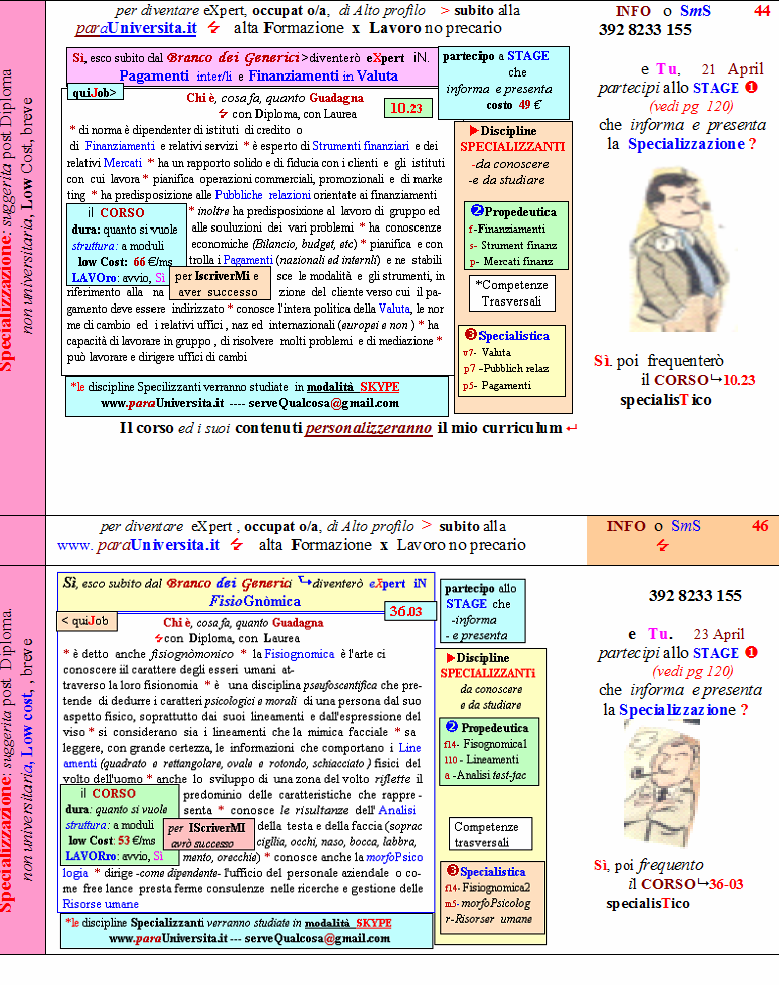The width and height of the screenshot is (779, 985).
Task: Click '❸Specialistica' heading listing v7- Valuta
Action: (507, 335)
